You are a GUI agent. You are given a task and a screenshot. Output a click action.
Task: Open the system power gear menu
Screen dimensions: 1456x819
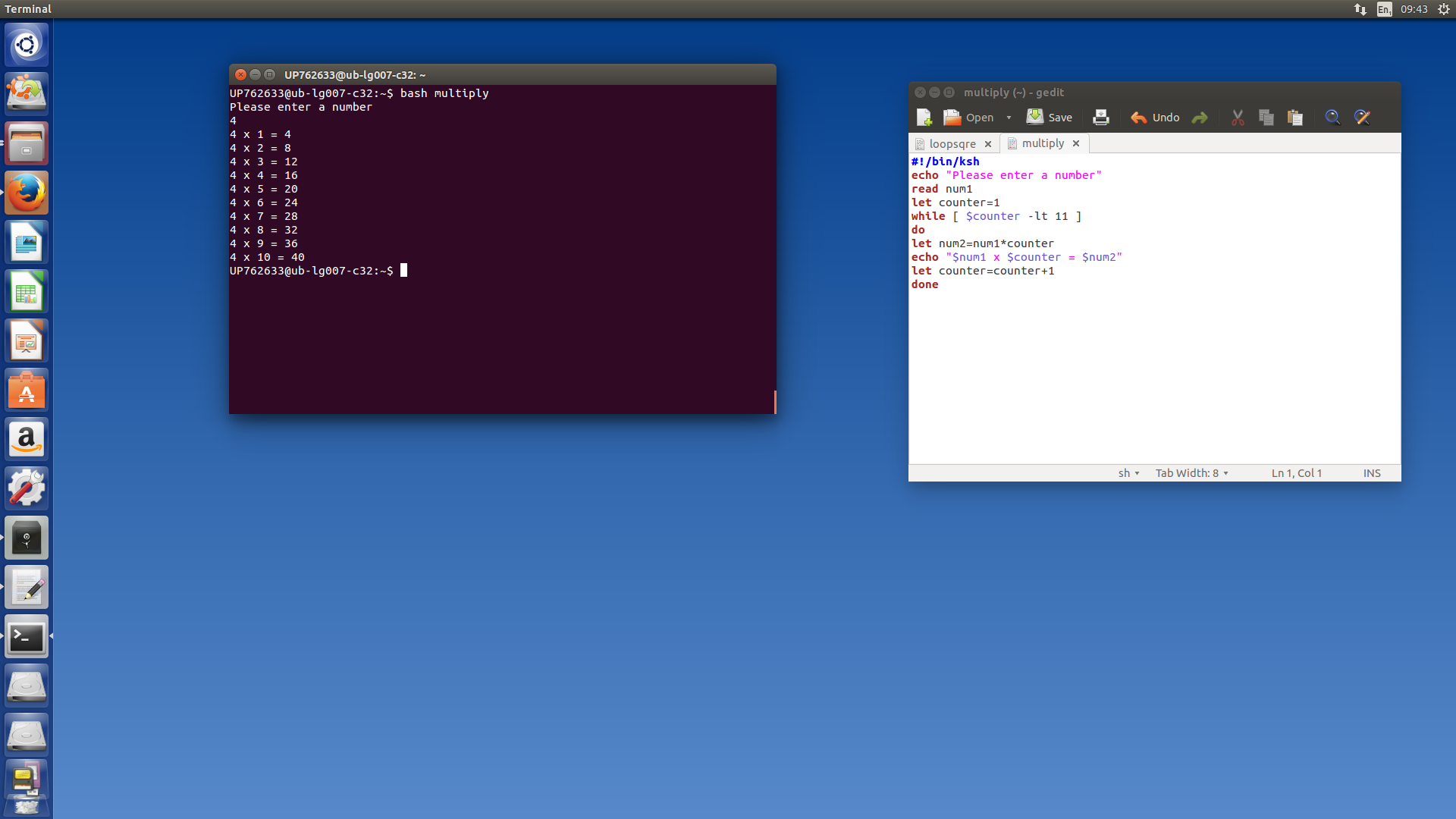click(1444, 9)
